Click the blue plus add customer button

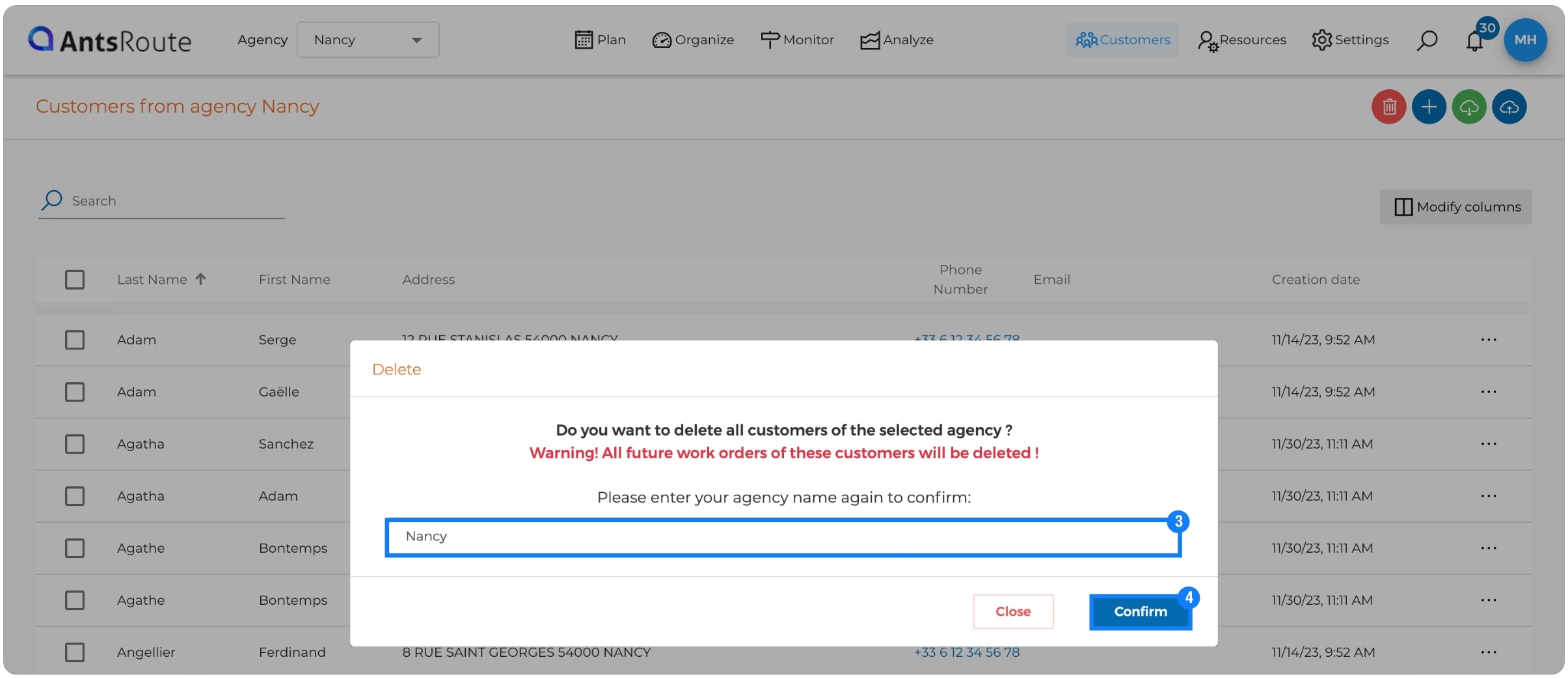1429,107
